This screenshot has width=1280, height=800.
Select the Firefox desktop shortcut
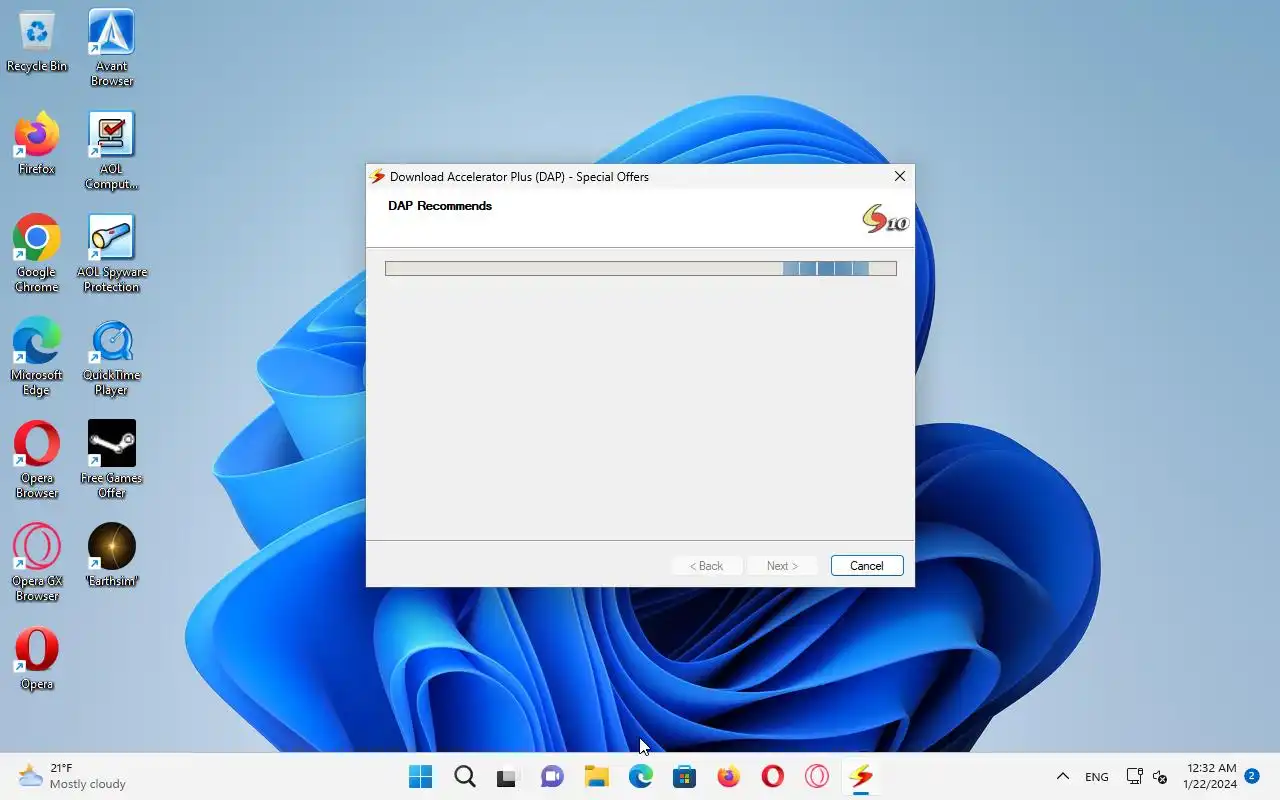click(37, 145)
